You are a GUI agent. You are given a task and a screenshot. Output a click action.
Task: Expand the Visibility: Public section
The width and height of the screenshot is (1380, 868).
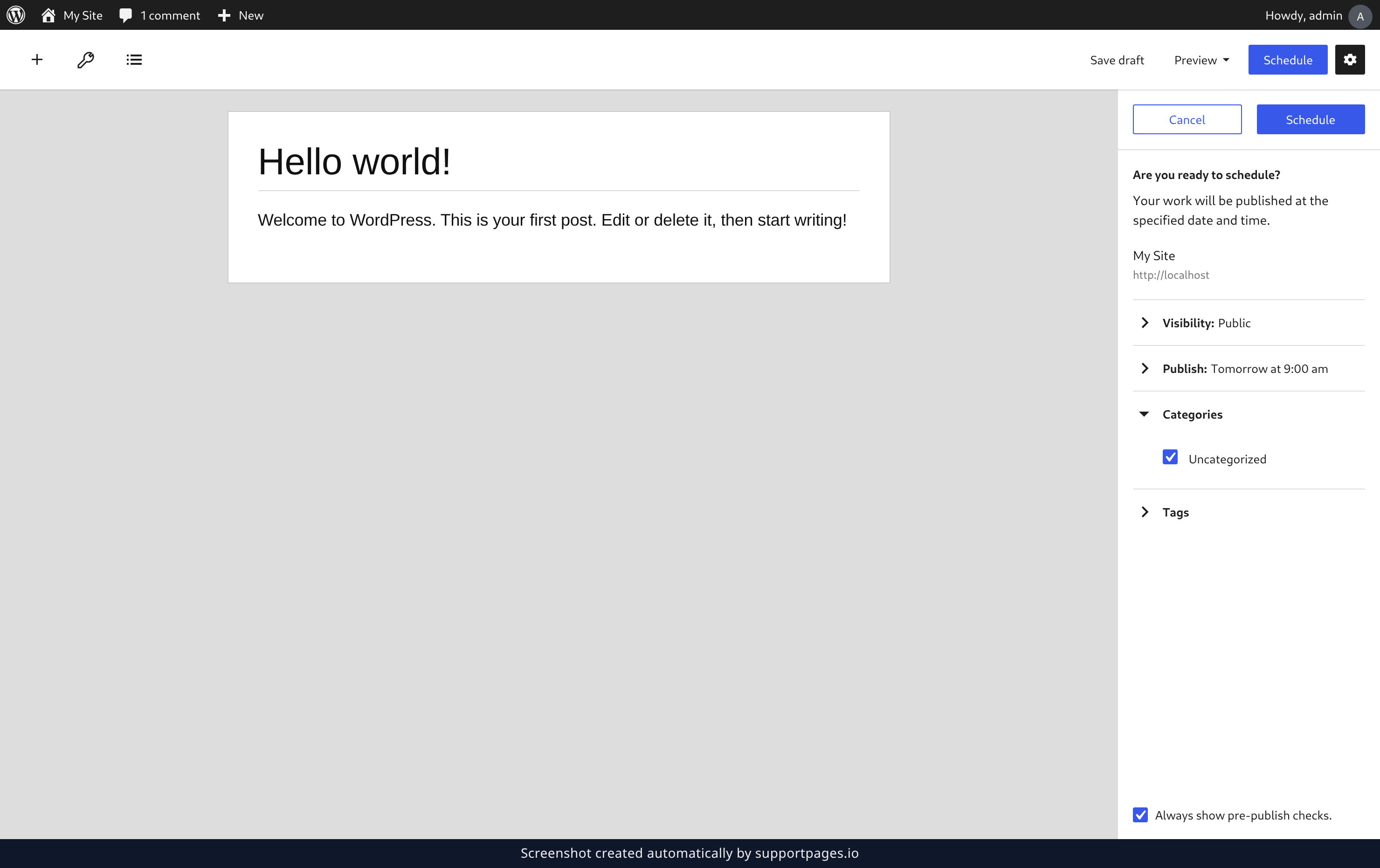(1249, 323)
